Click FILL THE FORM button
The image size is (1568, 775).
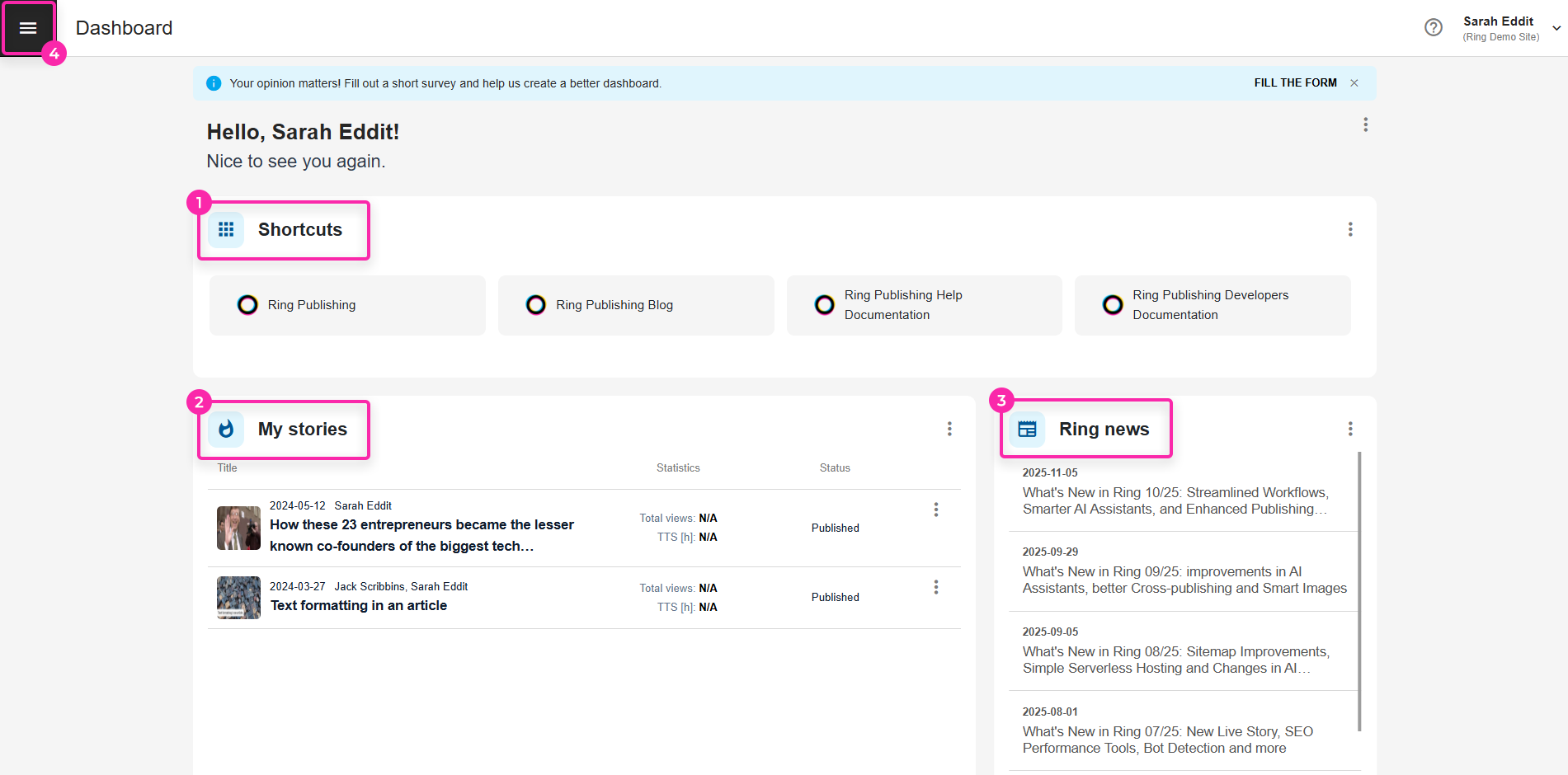coord(1295,83)
